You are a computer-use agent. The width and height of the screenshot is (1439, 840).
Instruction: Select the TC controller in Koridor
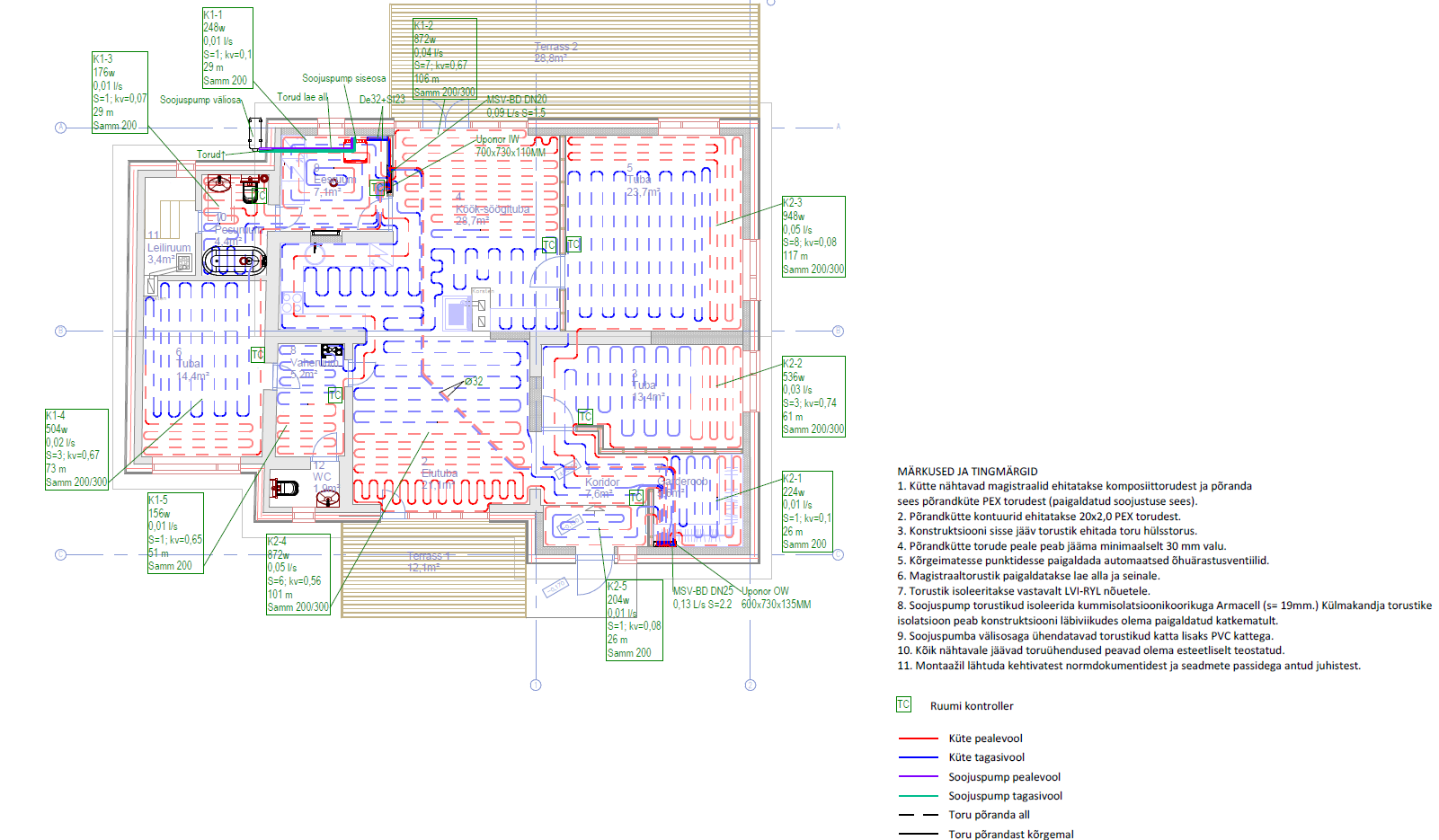tap(636, 497)
